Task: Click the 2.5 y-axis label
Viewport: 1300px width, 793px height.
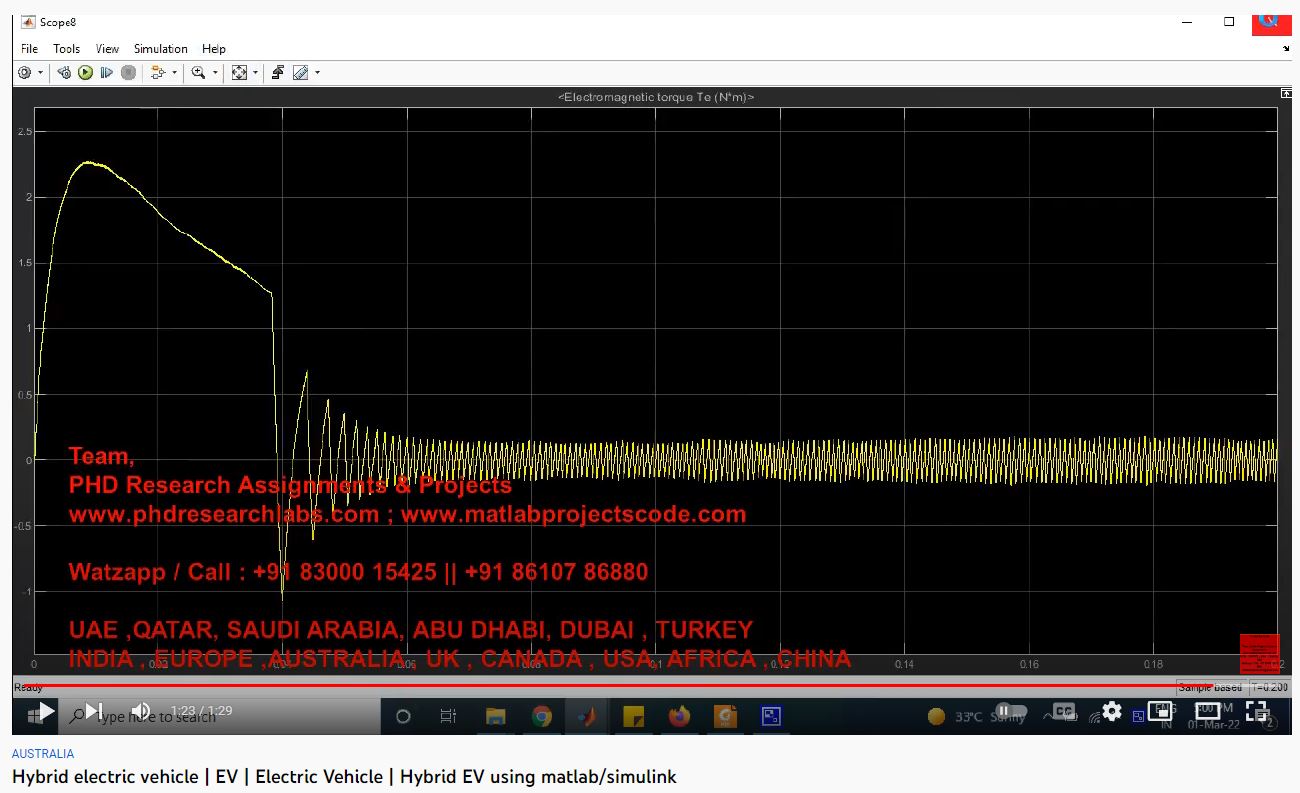Action: [x=25, y=132]
